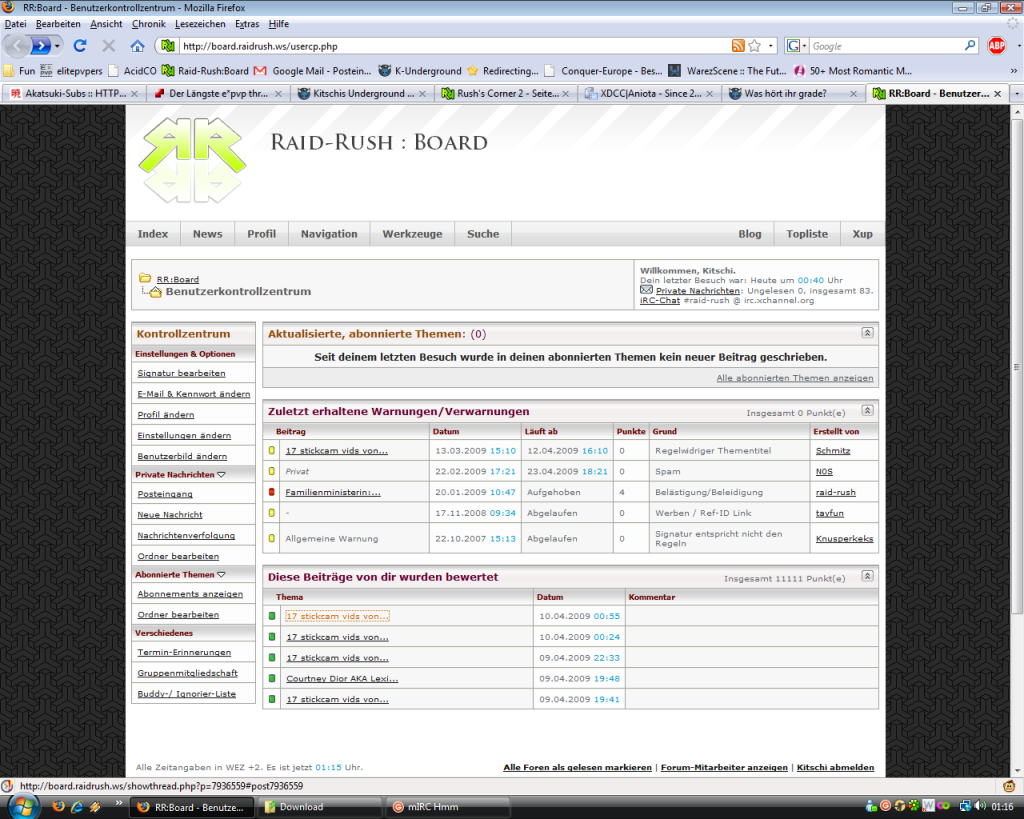Screen dimensions: 1024x819
Task: Click the Stop loading X icon
Action: (108, 46)
